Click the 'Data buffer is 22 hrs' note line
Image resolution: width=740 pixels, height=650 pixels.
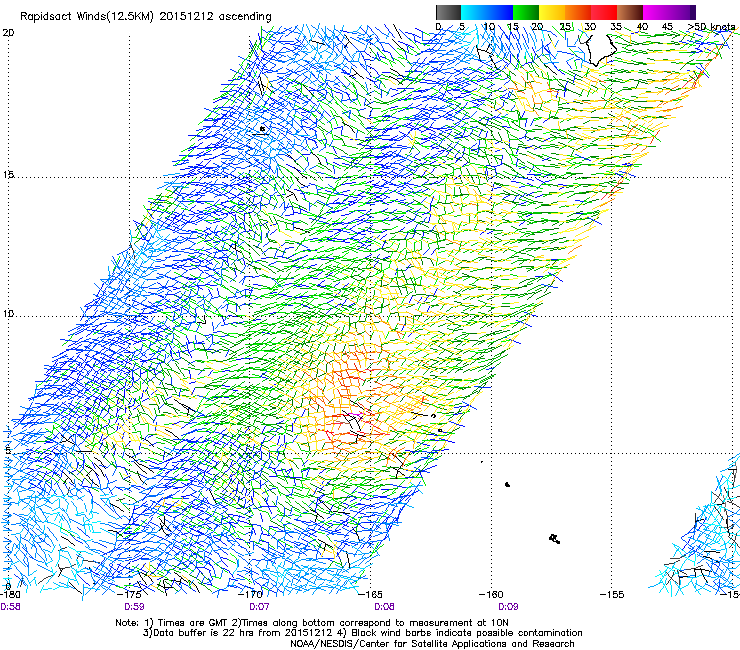(x=362, y=633)
